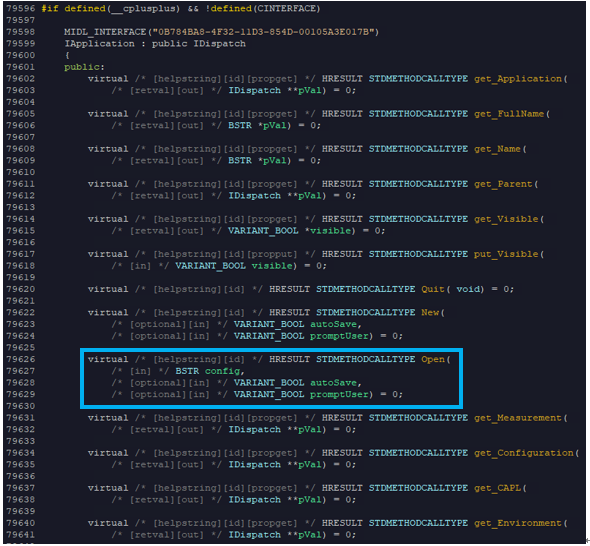Click autoSave parameter on line 79623
590x546 pixels.
(333, 324)
